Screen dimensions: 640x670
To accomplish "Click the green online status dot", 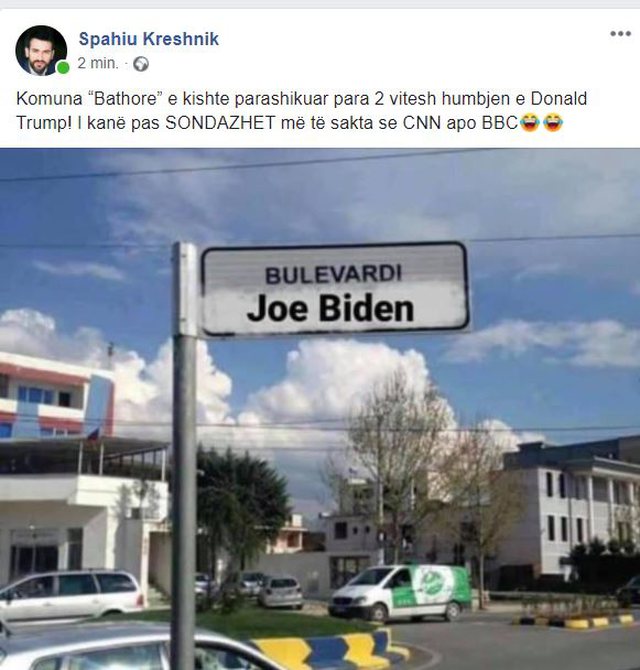I will pos(63,68).
